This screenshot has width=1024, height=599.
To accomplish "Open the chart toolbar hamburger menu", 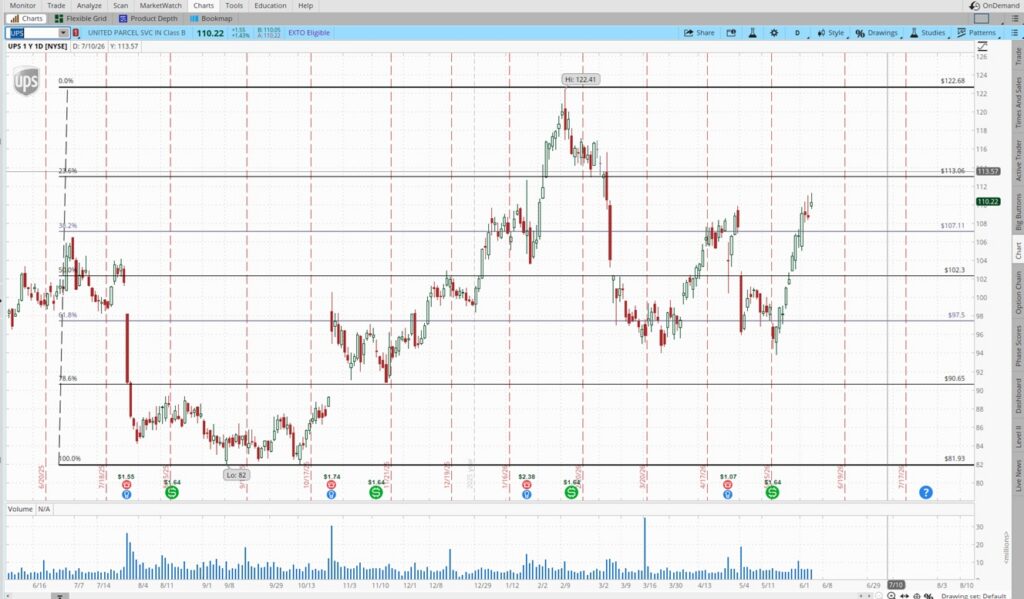I will [x=1014, y=33].
